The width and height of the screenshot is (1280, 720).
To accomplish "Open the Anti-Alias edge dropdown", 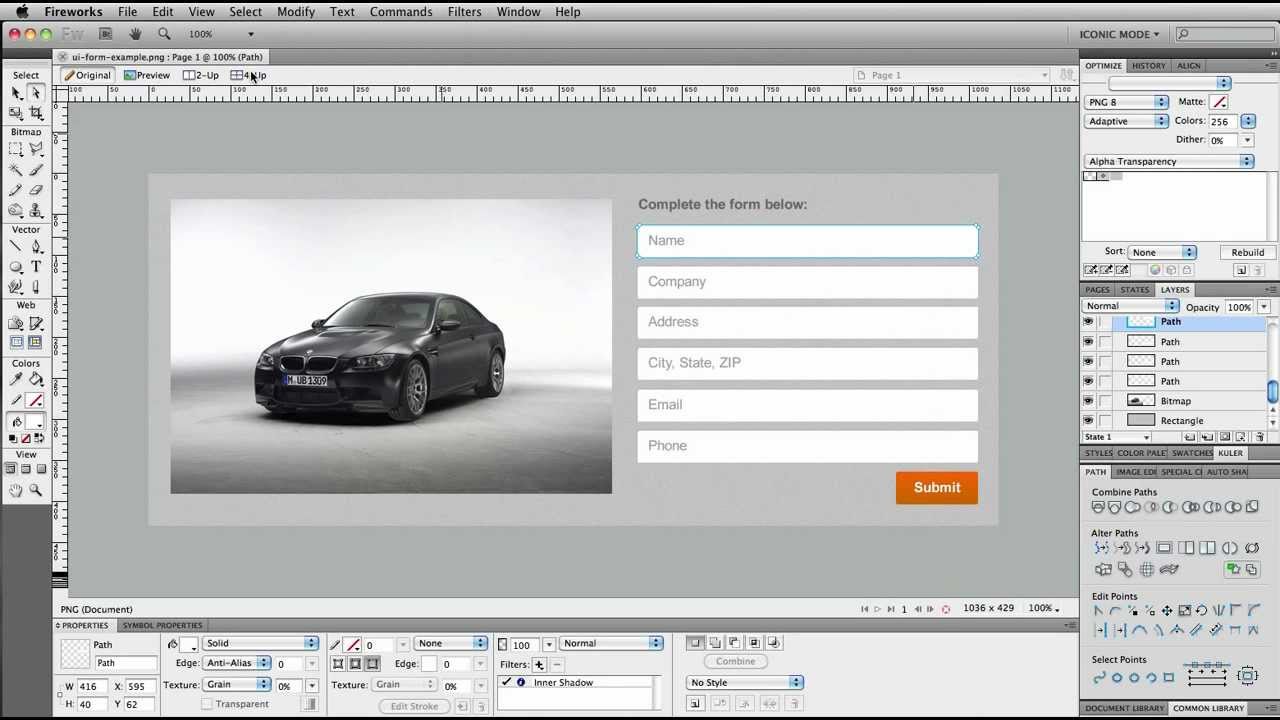I will [x=237, y=663].
